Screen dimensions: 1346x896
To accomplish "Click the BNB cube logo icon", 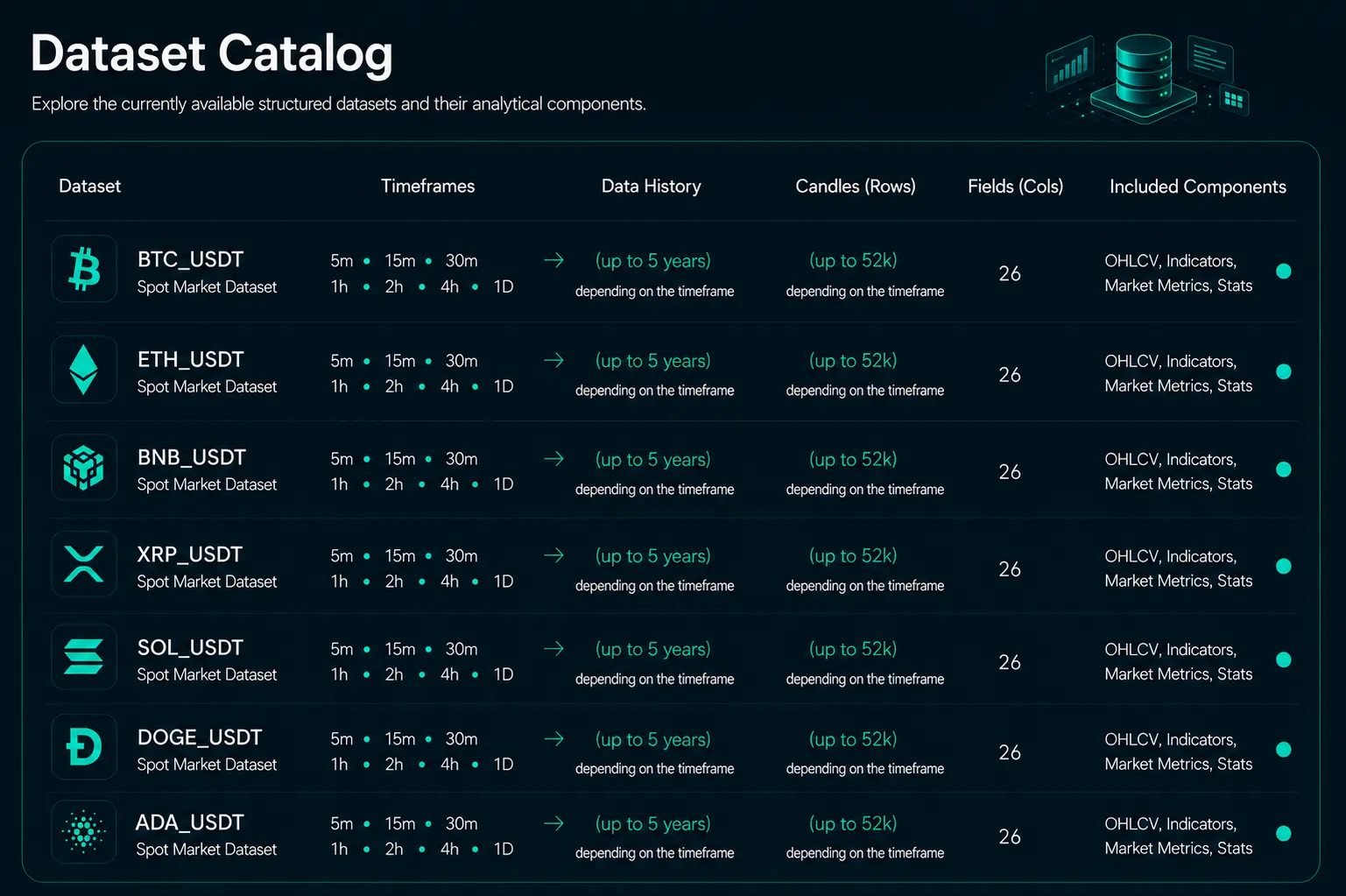I will [x=84, y=468].
